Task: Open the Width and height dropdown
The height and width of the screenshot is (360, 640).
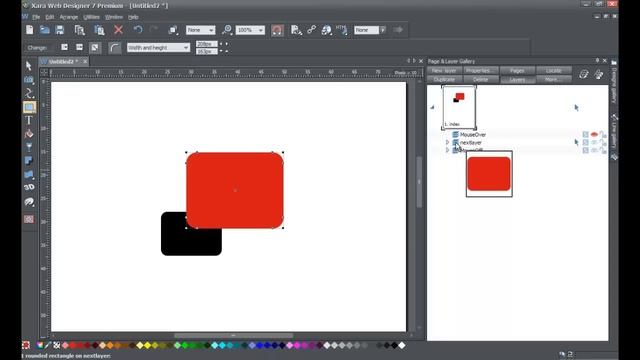Action: [x=158, y=48]
